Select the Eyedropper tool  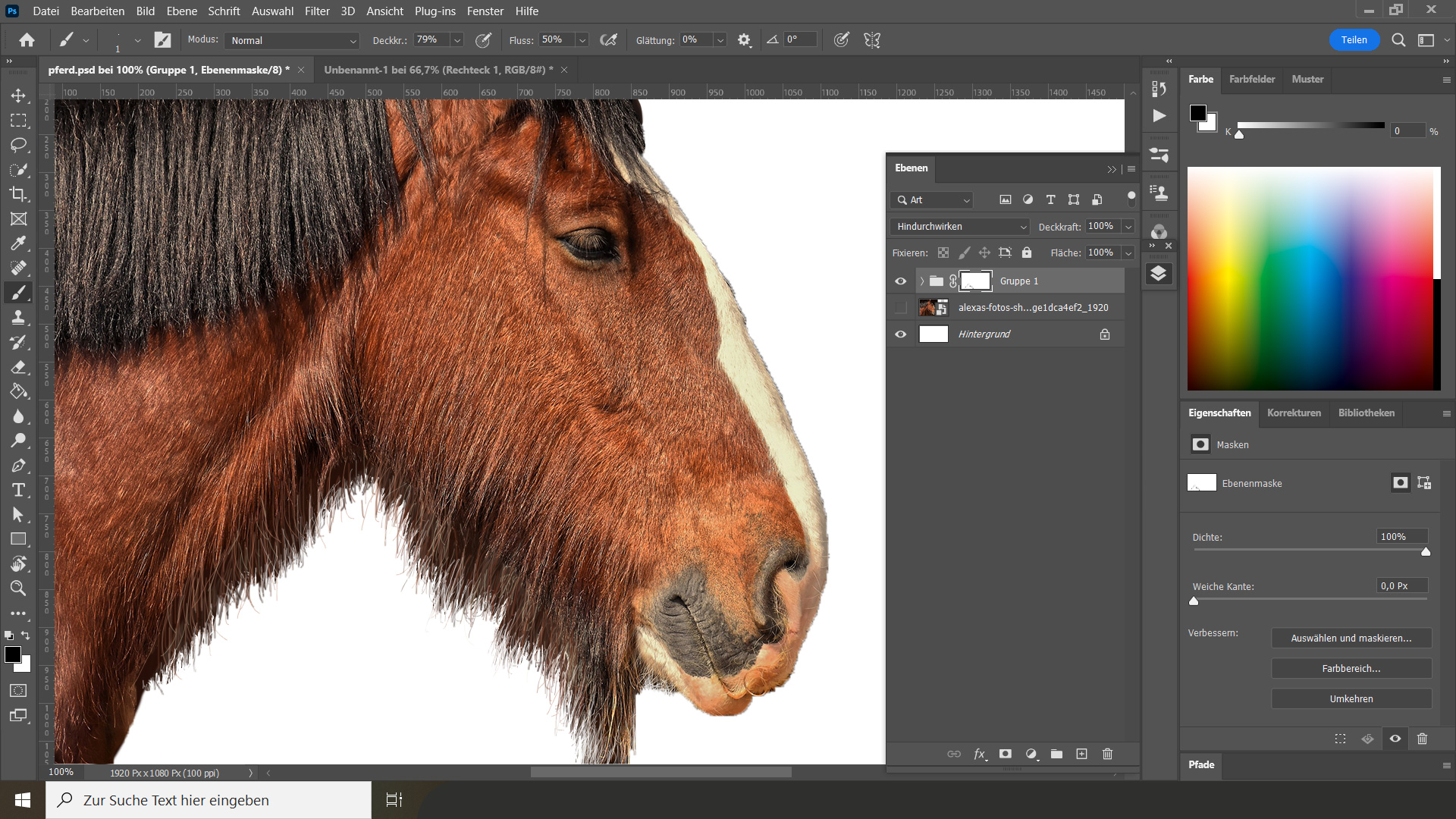[x=18, y=243]
